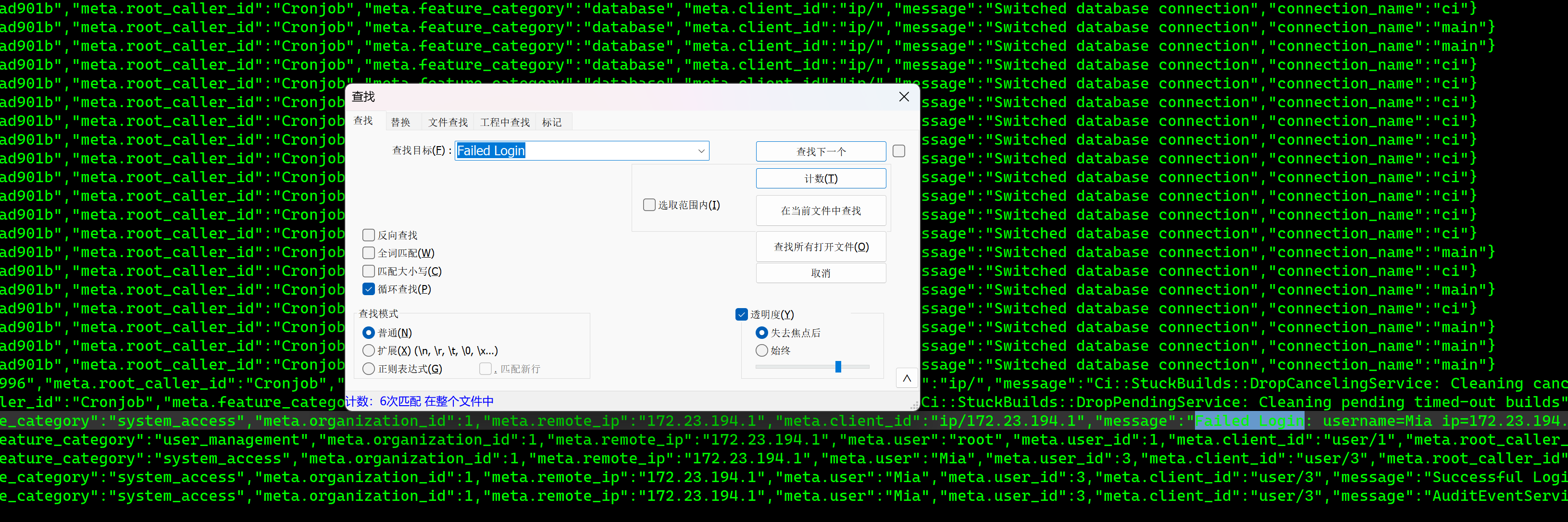This screenshot has width=1568, height=522.
Task: Toggle 匹配大小写 checkbox
Action: (x=369, y=272)
